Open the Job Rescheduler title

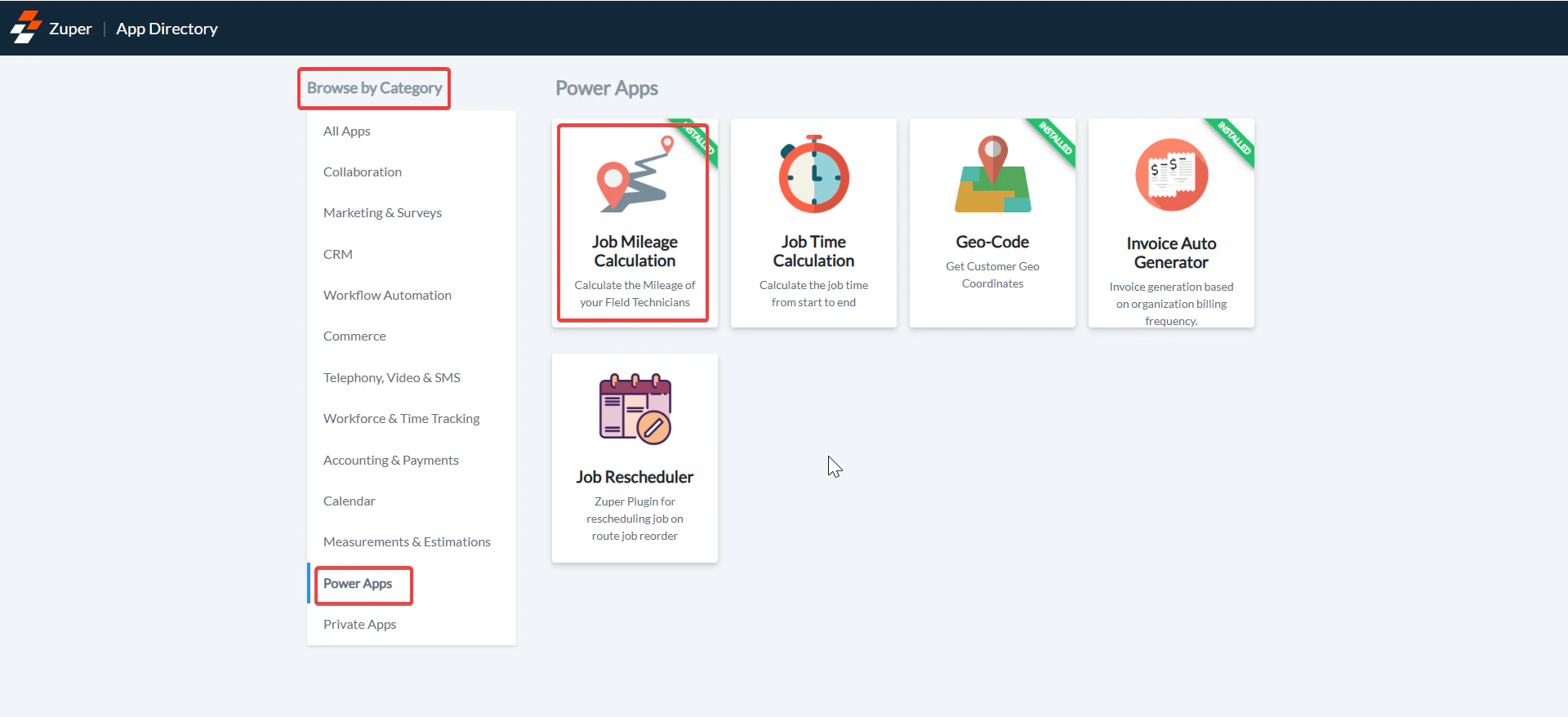pos(635,477)
